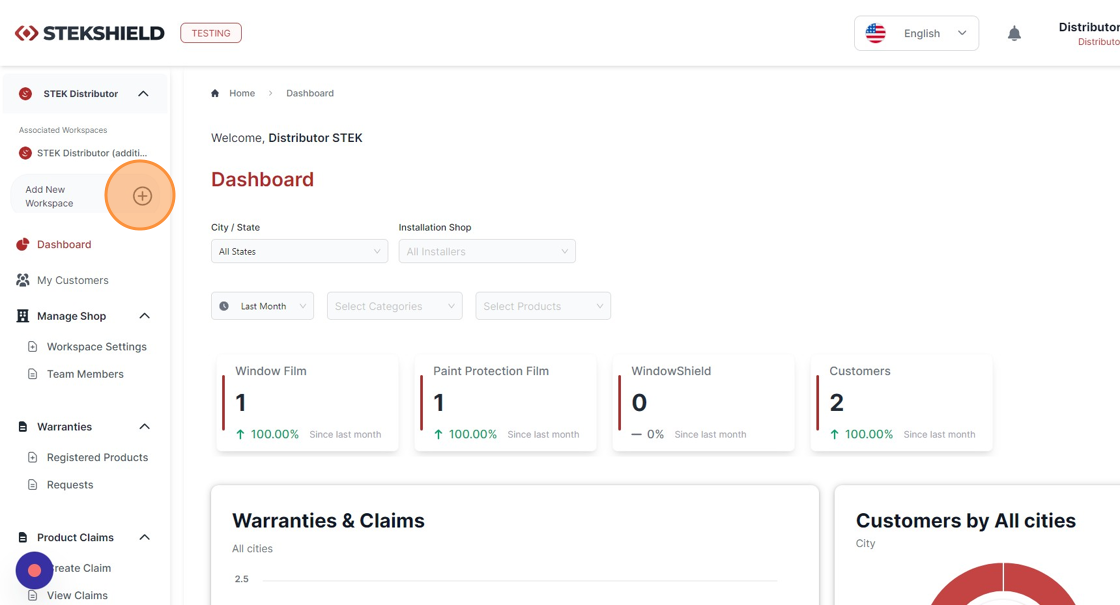
Task: Open the Select Products dropdown
Action: 543,306
